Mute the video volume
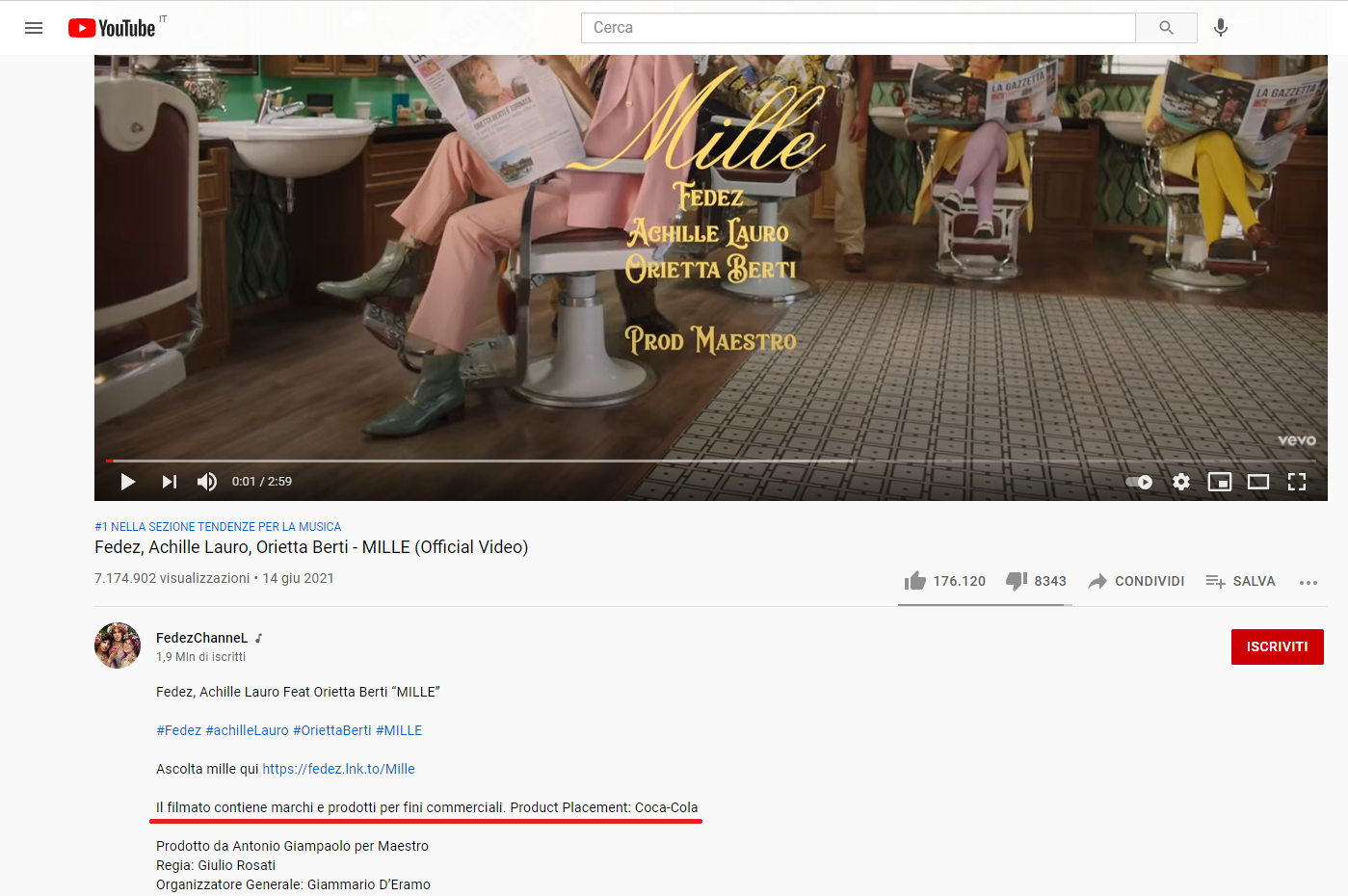Image resolution: width=1348 pixels, height=896 pixels. point(207,482)
